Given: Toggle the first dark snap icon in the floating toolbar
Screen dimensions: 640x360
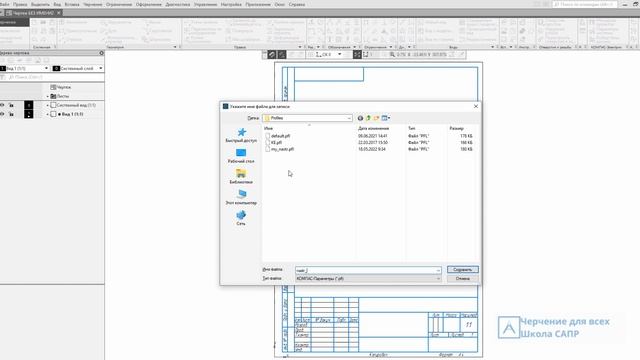Looking at the screenshot, I should (272, 54).
